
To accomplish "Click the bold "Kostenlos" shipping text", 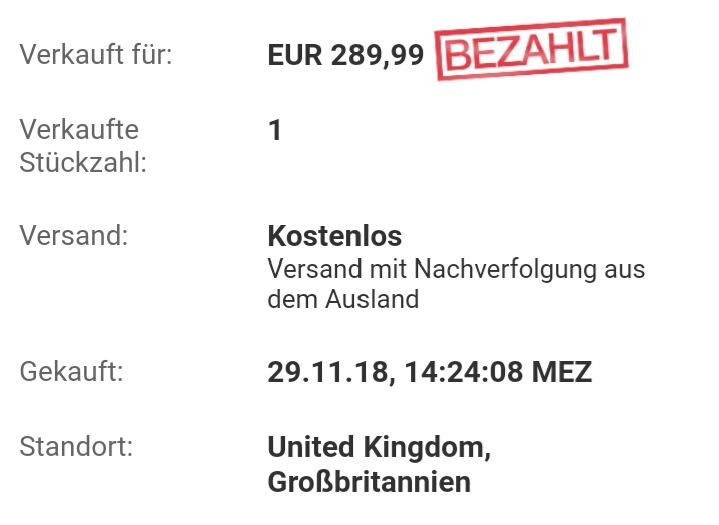I will pyautogui.click(x=334, y=237).
